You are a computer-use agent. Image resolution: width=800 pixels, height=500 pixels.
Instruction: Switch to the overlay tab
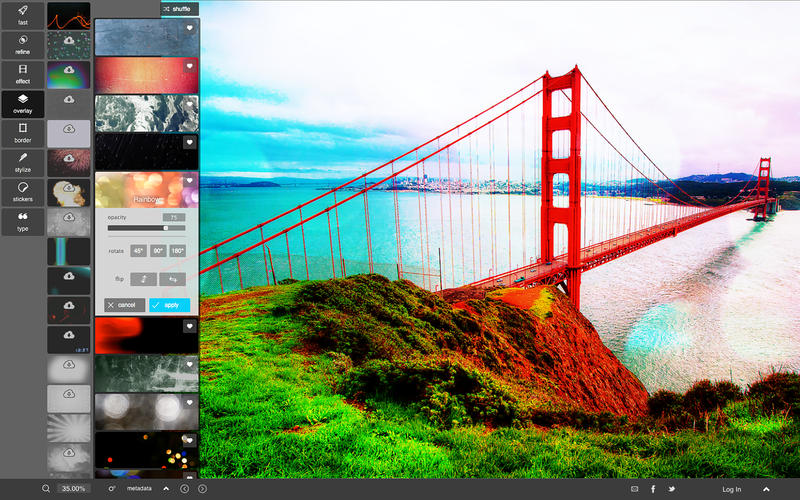tap(22, 103)
